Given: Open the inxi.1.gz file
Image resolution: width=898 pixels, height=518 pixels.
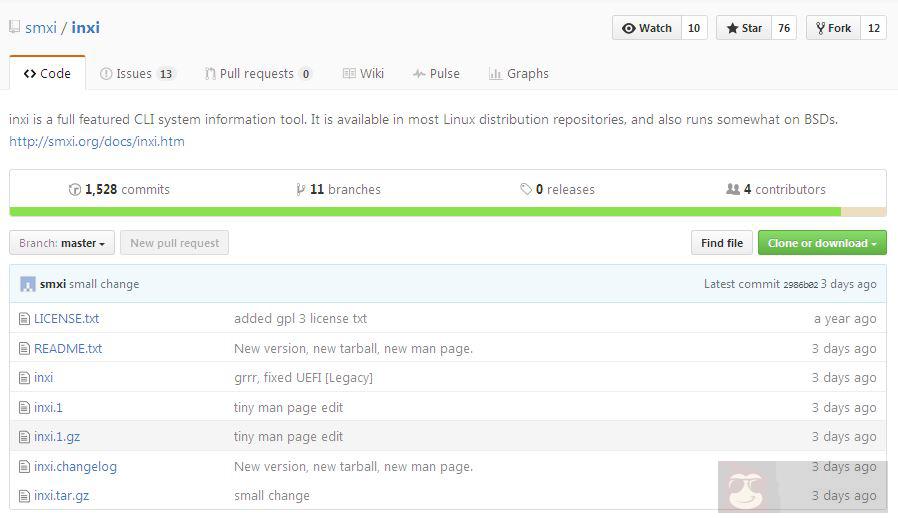Looking at the screenshot, I should (57, 437).
